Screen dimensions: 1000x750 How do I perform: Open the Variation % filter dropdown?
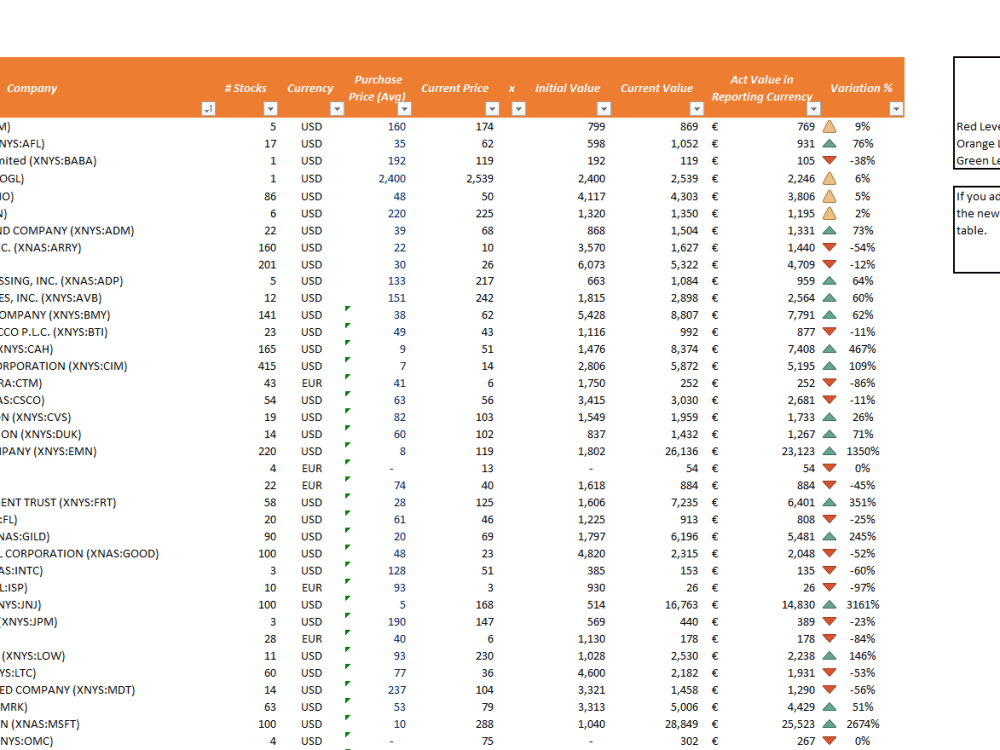[896, 109]
